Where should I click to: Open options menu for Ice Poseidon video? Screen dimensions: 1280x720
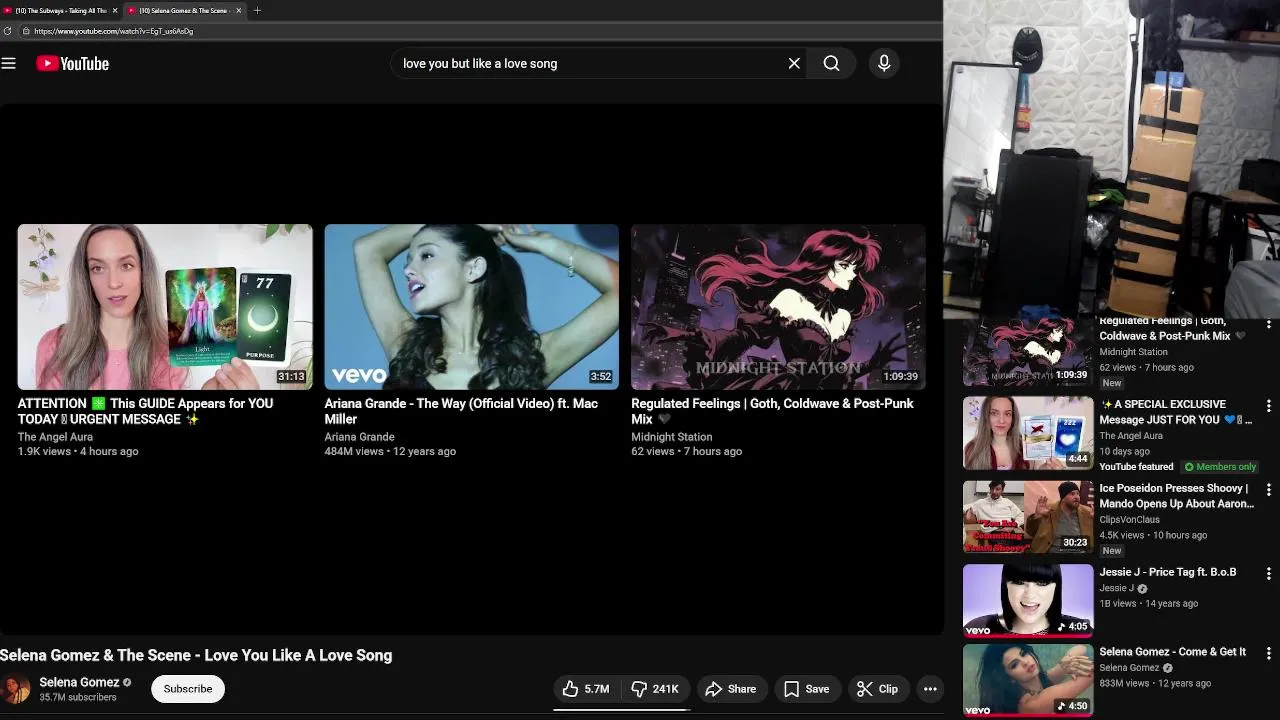pyautogui.click(x=1268, y=490)
